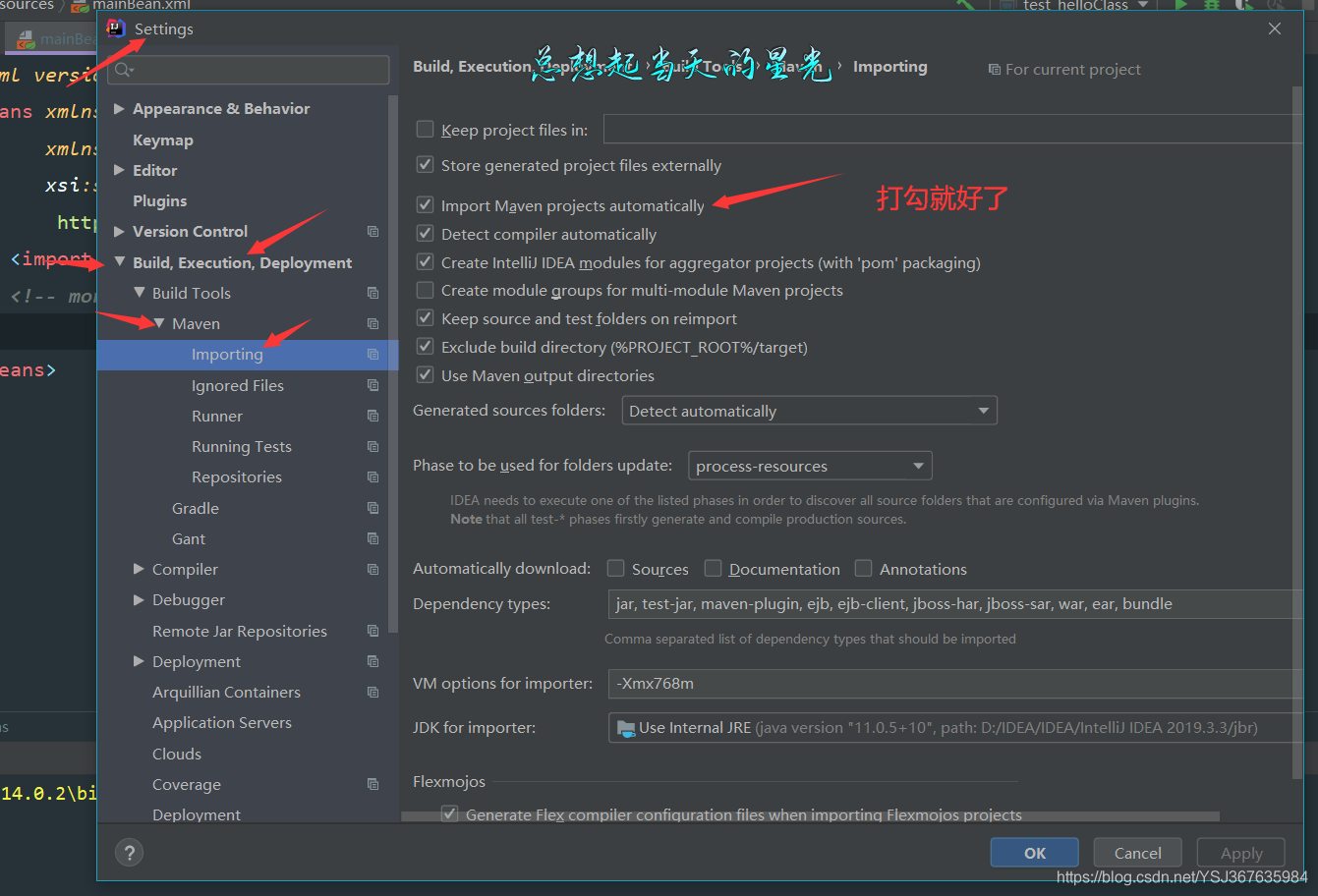Screen dimensions: 1318x896
Task: Select Clouds settings page
Action: pyautogui.click(x=177, y=754)
